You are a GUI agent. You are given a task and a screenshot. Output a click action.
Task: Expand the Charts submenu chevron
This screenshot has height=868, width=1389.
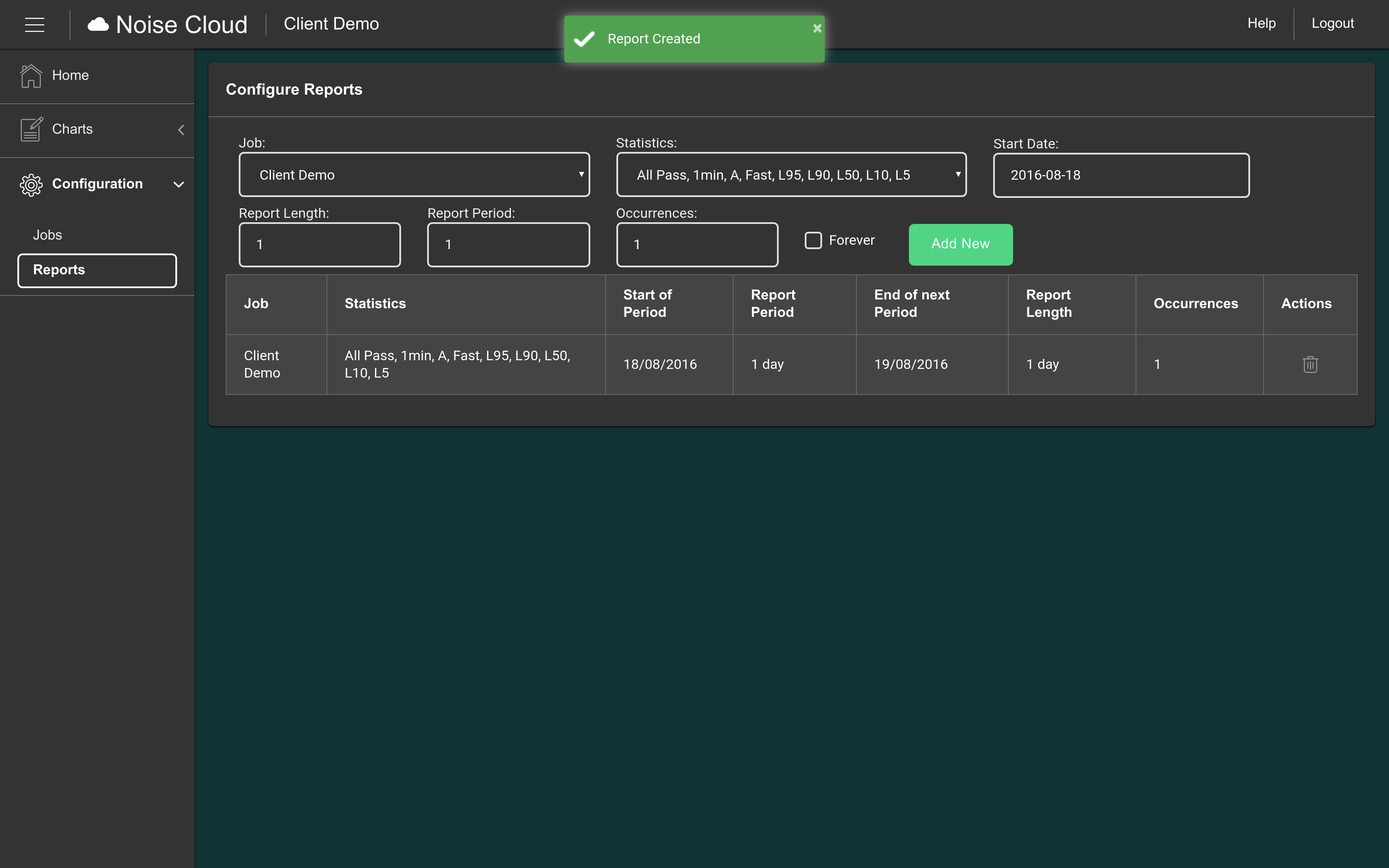(181, 130)
